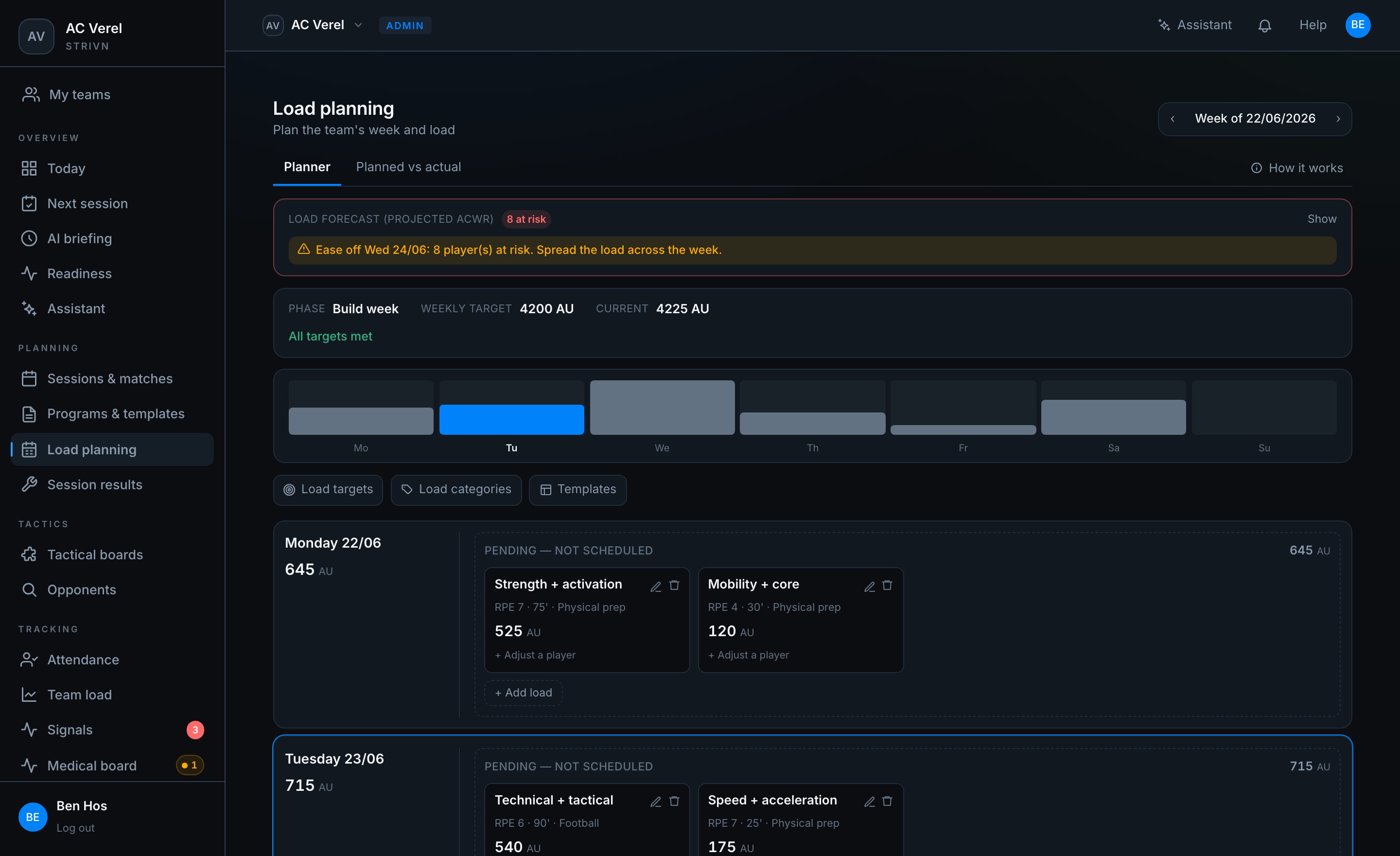Edit the Technical + tactical load
The height and width of the screenshot is (856, 1400).
tap(656, 801)
